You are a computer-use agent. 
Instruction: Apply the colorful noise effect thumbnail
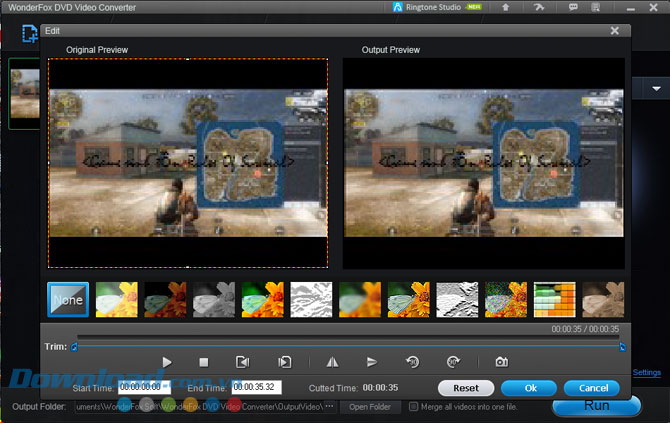pos(506,300)
